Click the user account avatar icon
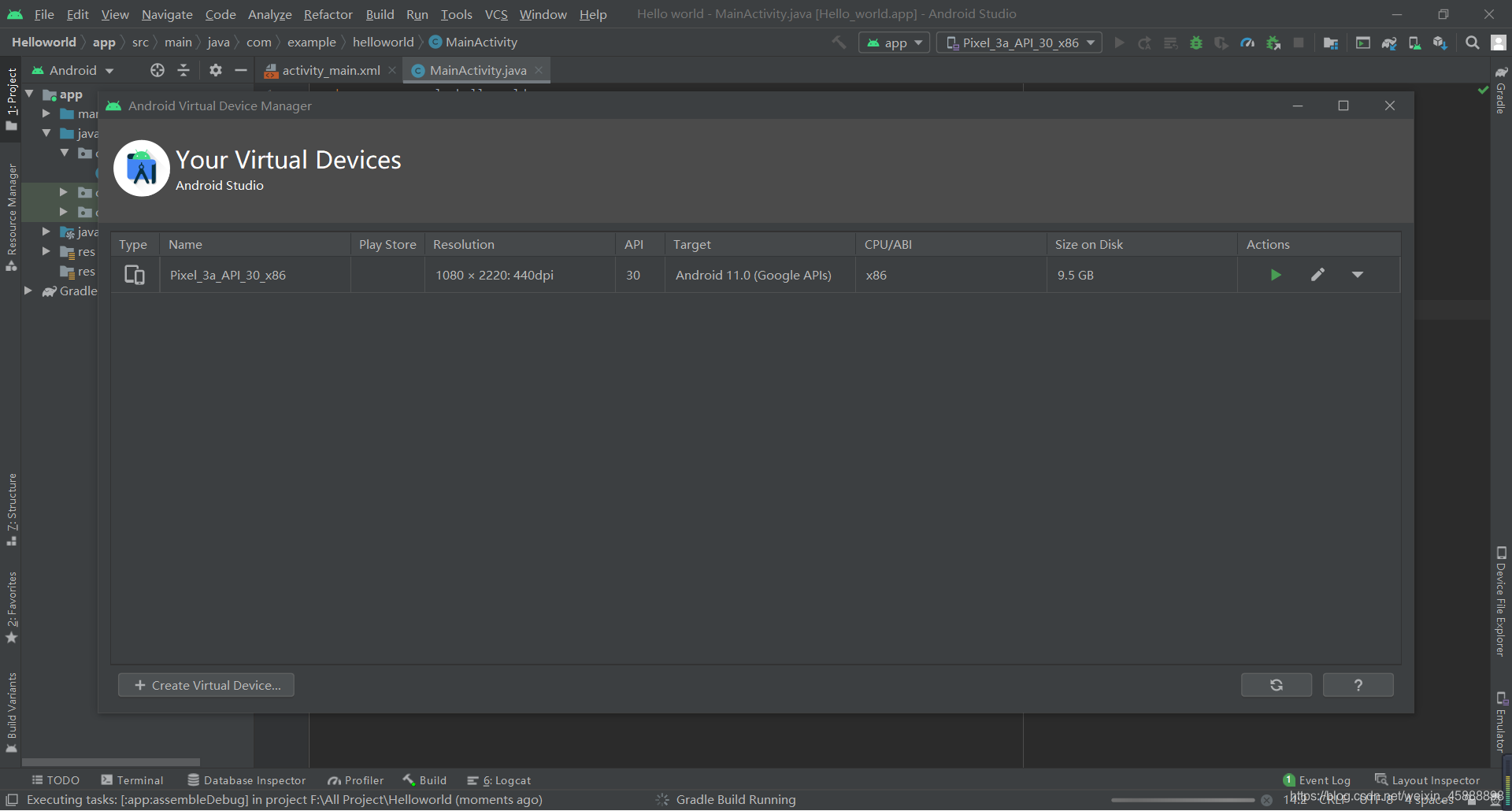The width and height of the screenshot is (1512, 811). [x=1499, y=43]
